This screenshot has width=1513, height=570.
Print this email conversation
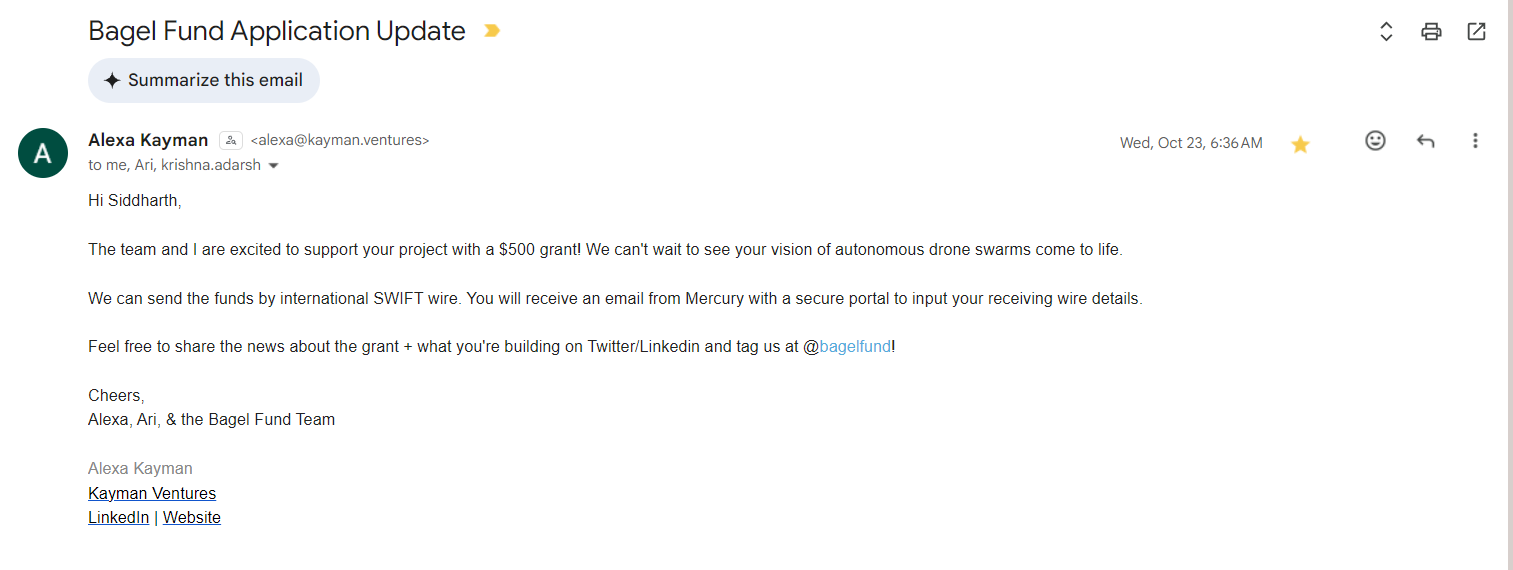[x=1431, y=31]
